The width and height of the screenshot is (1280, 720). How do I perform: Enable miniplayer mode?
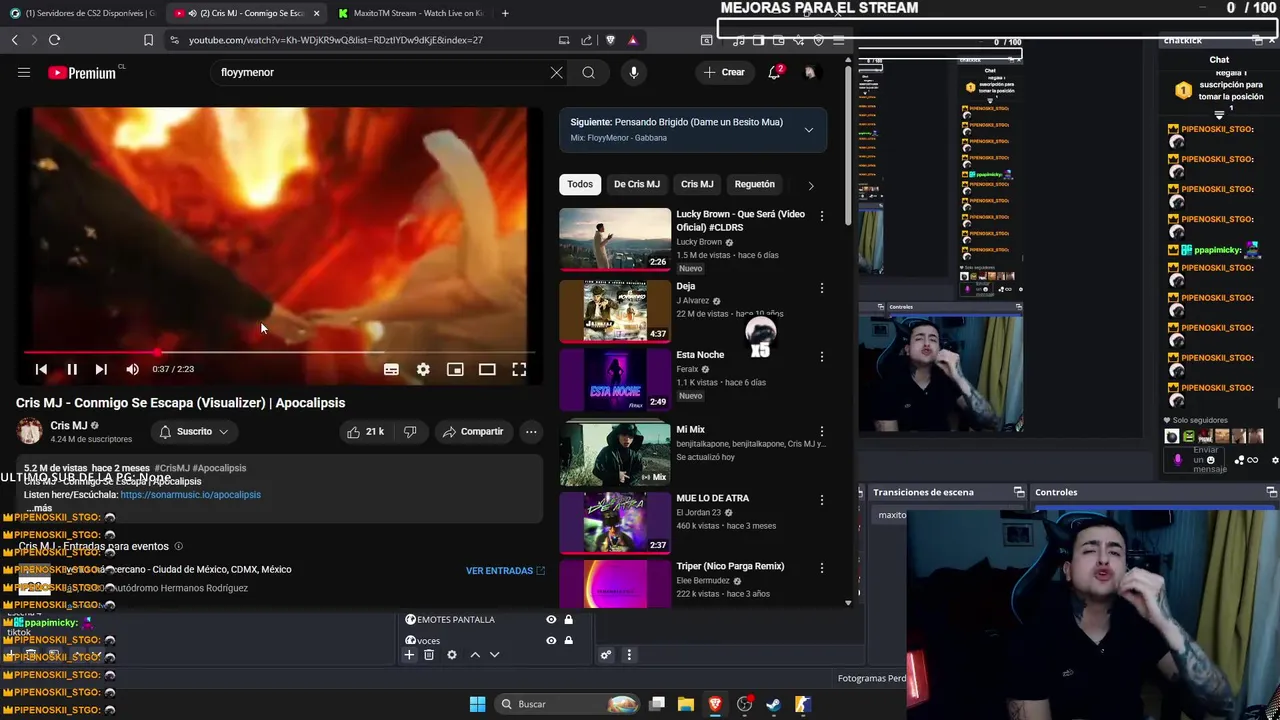[455, 369]
